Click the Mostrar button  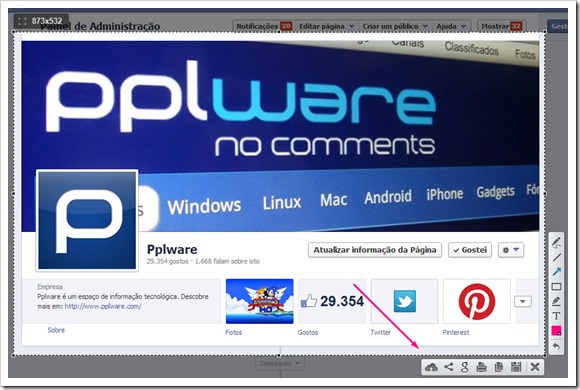coord(502,26)
